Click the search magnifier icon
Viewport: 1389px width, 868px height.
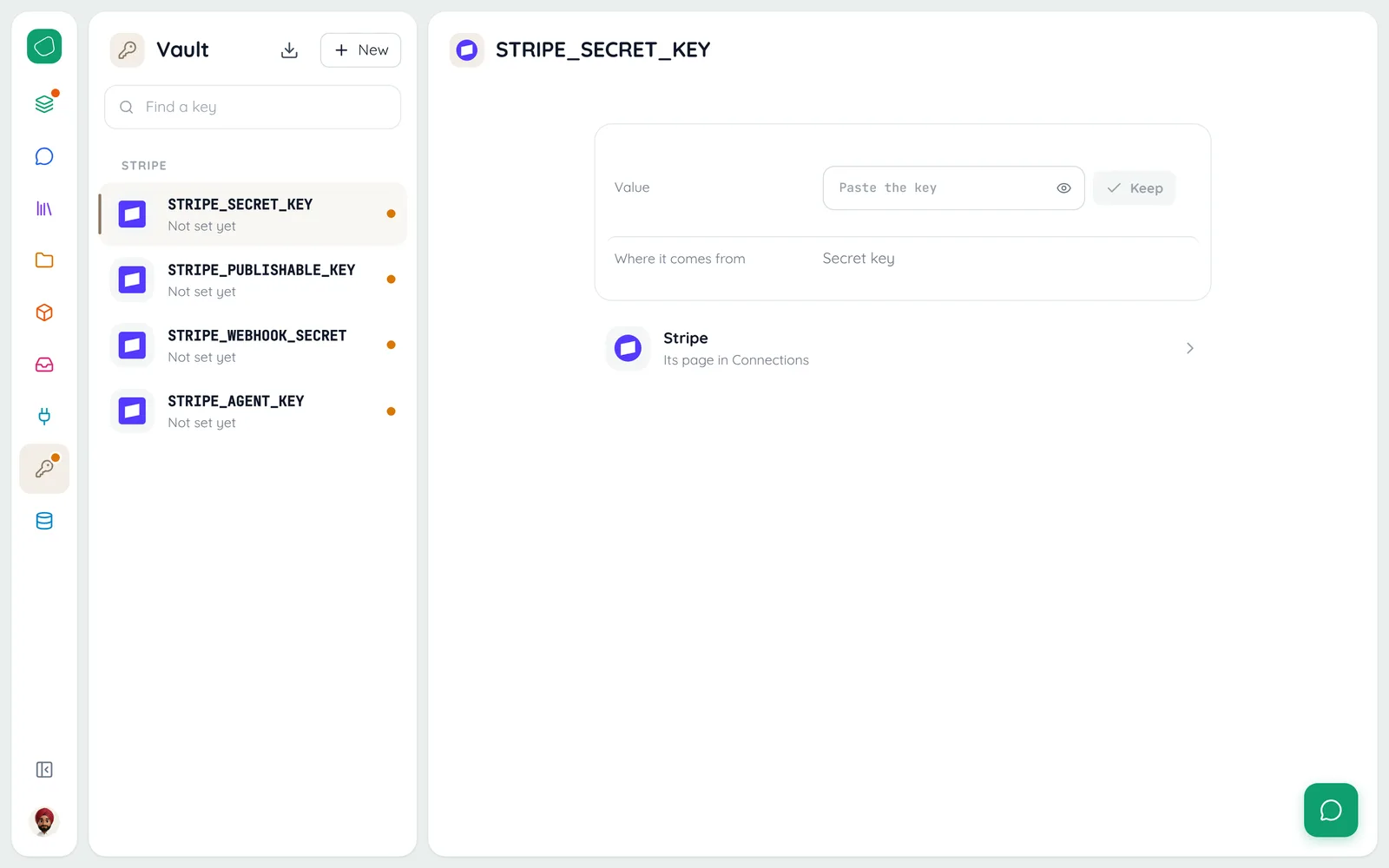(127, 107)
